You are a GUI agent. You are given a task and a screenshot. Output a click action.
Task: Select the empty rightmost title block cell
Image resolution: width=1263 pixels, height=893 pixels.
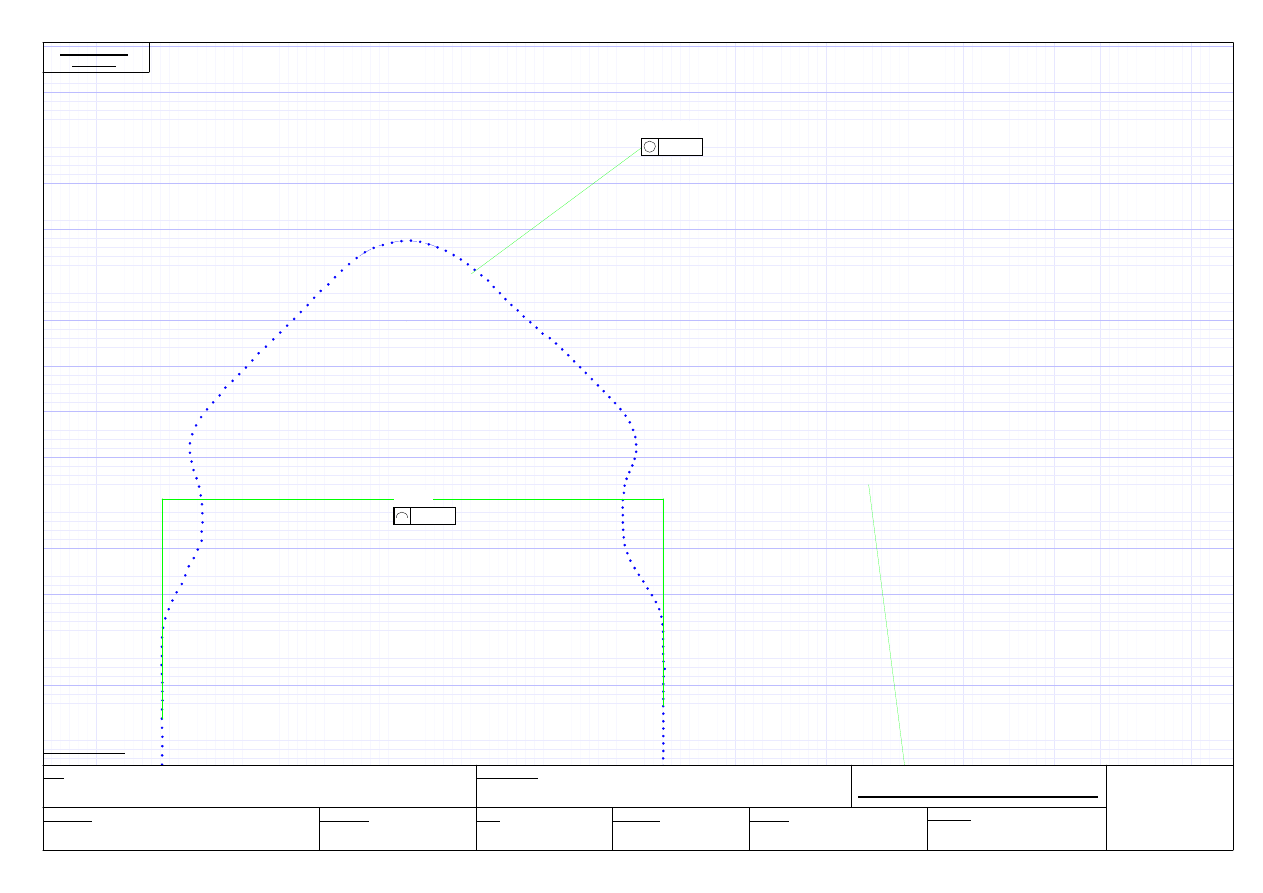click(1169, 808)
